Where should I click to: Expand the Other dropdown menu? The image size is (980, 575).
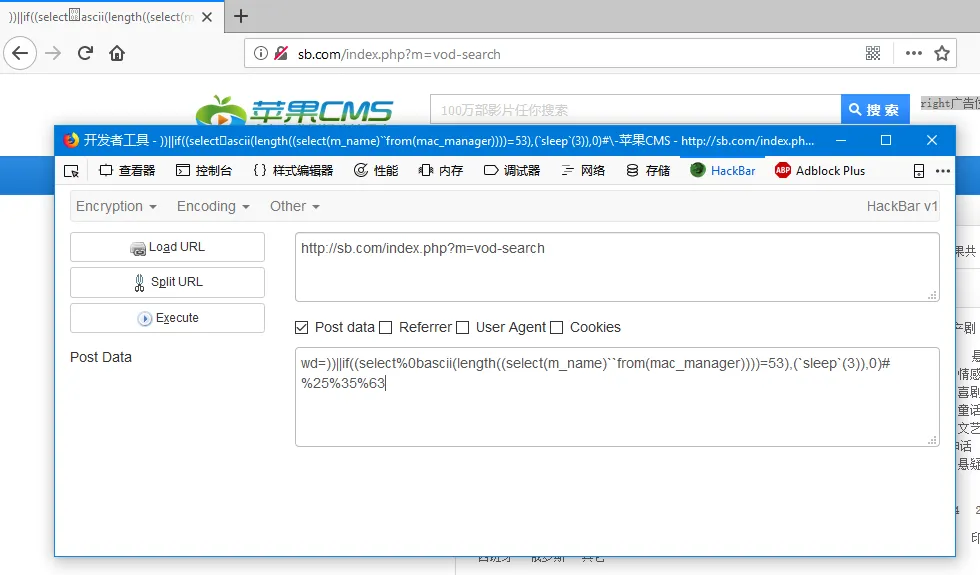coord(294,206)
